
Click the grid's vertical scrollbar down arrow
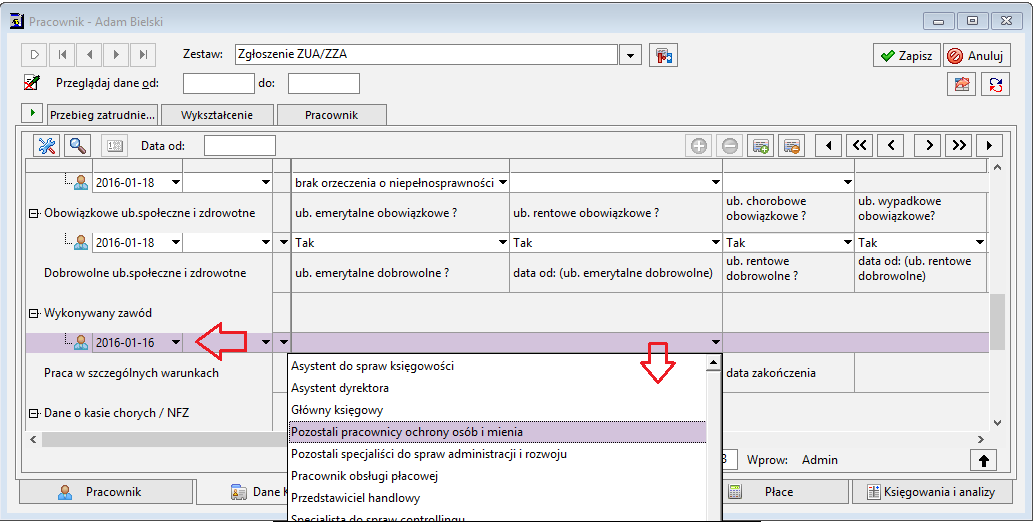(x=997, y=423)
